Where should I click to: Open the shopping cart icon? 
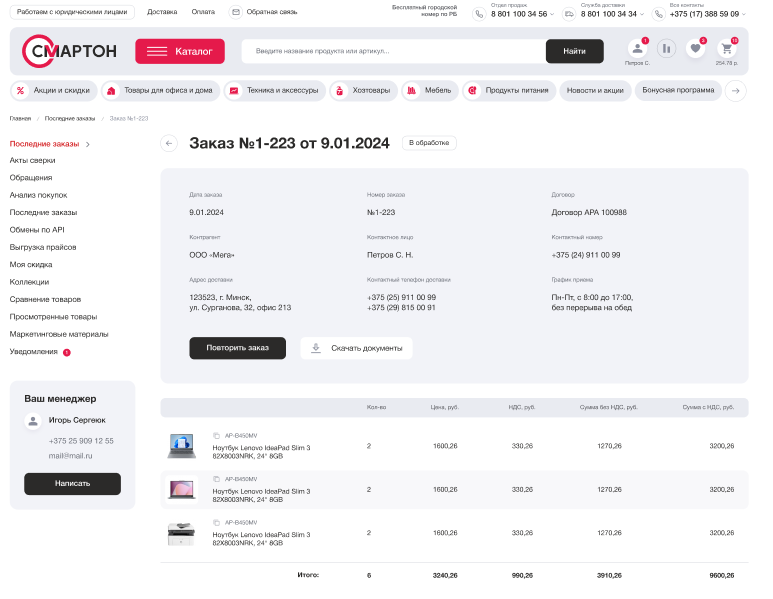[726, 48]
